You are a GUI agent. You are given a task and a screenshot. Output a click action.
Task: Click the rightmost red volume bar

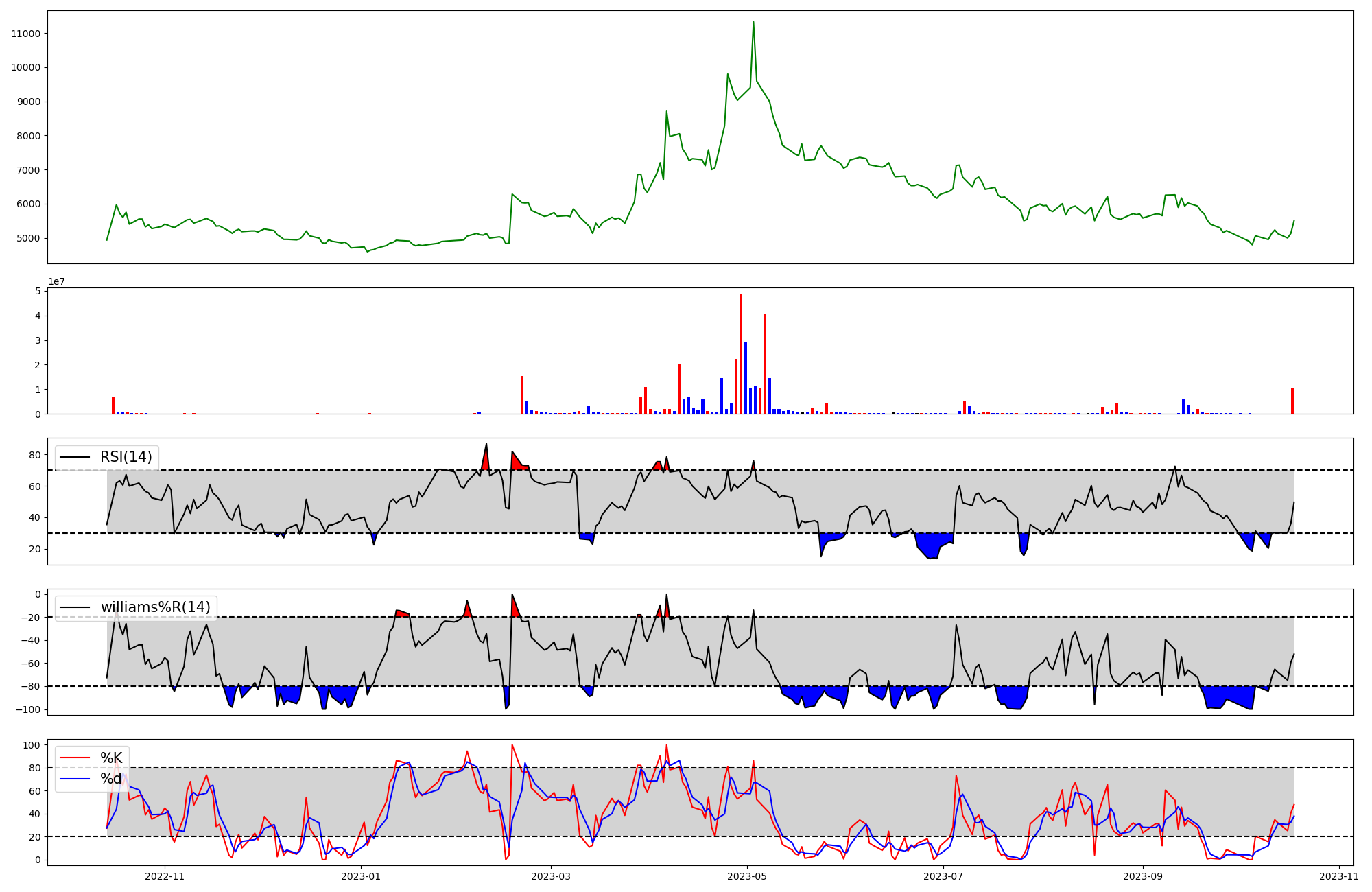click(x=1292, y=401)
